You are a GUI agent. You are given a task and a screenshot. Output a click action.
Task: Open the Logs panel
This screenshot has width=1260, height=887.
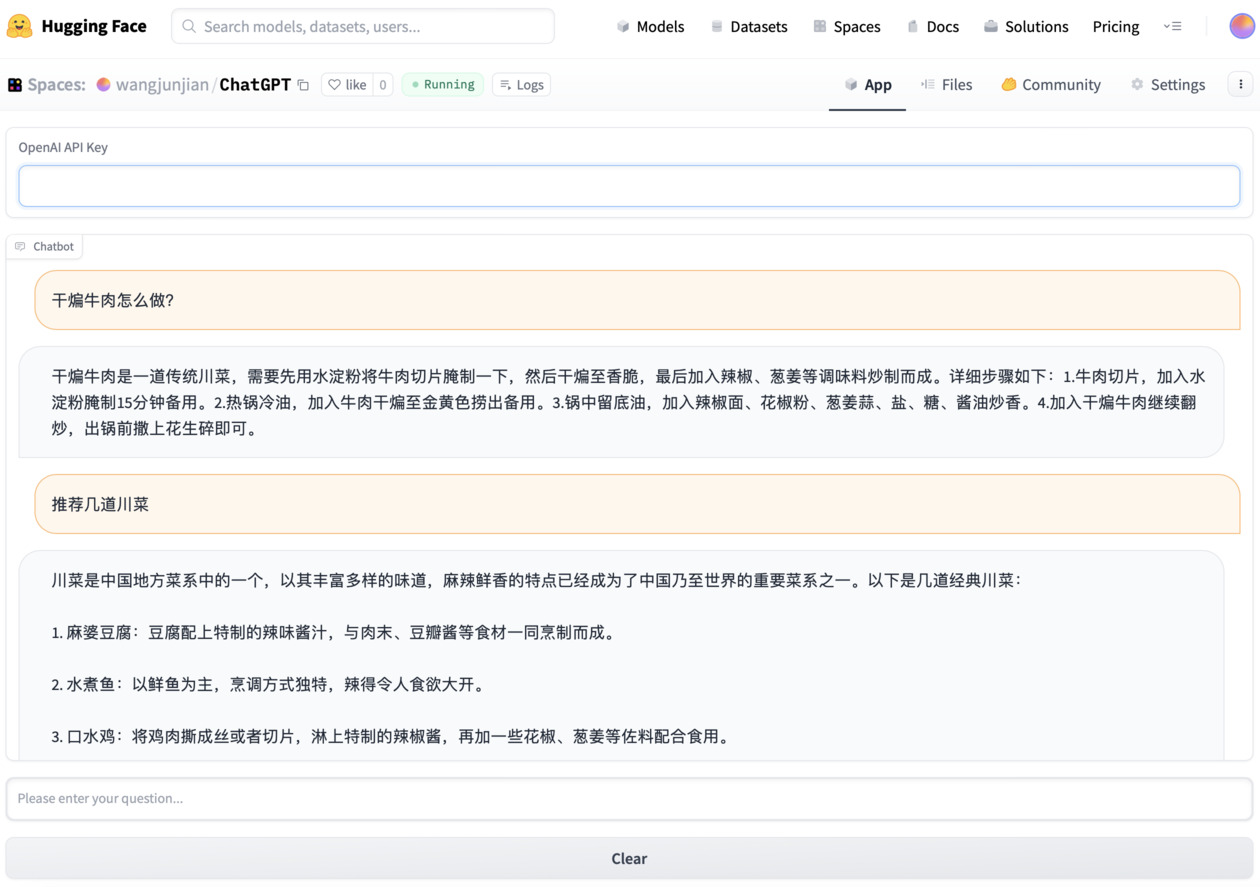[x=521, y=85]
